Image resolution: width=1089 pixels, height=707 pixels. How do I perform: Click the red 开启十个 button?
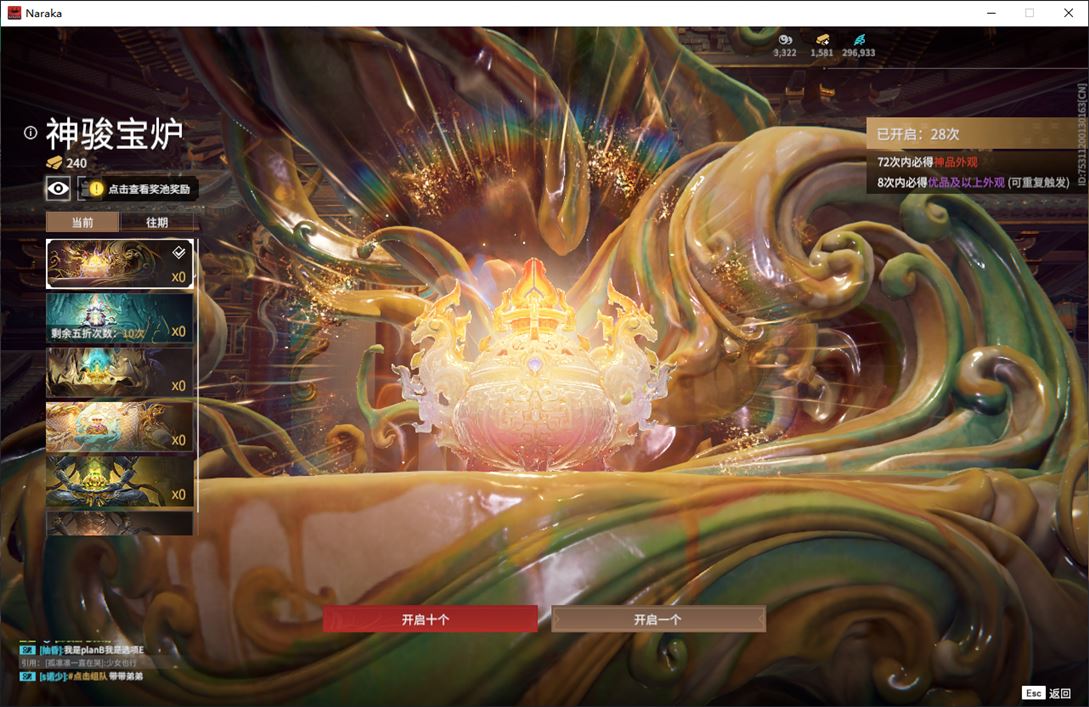click(430, 619)
